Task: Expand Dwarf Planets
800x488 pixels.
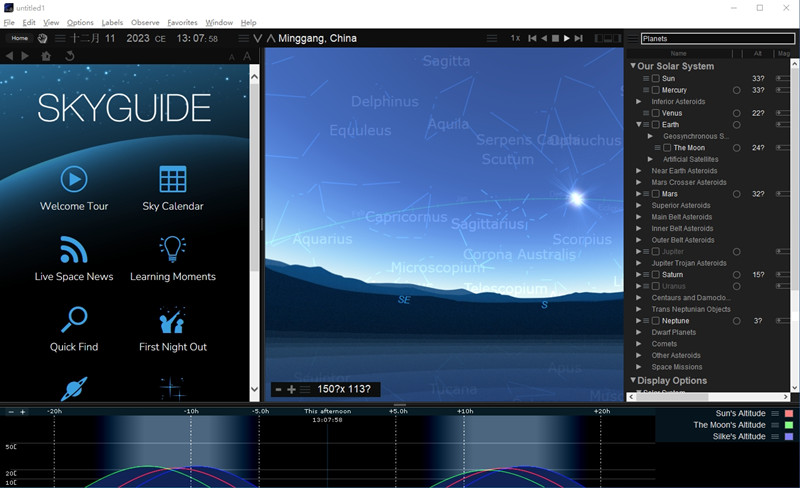Action: pyautogui.click(x=638, y=332)
